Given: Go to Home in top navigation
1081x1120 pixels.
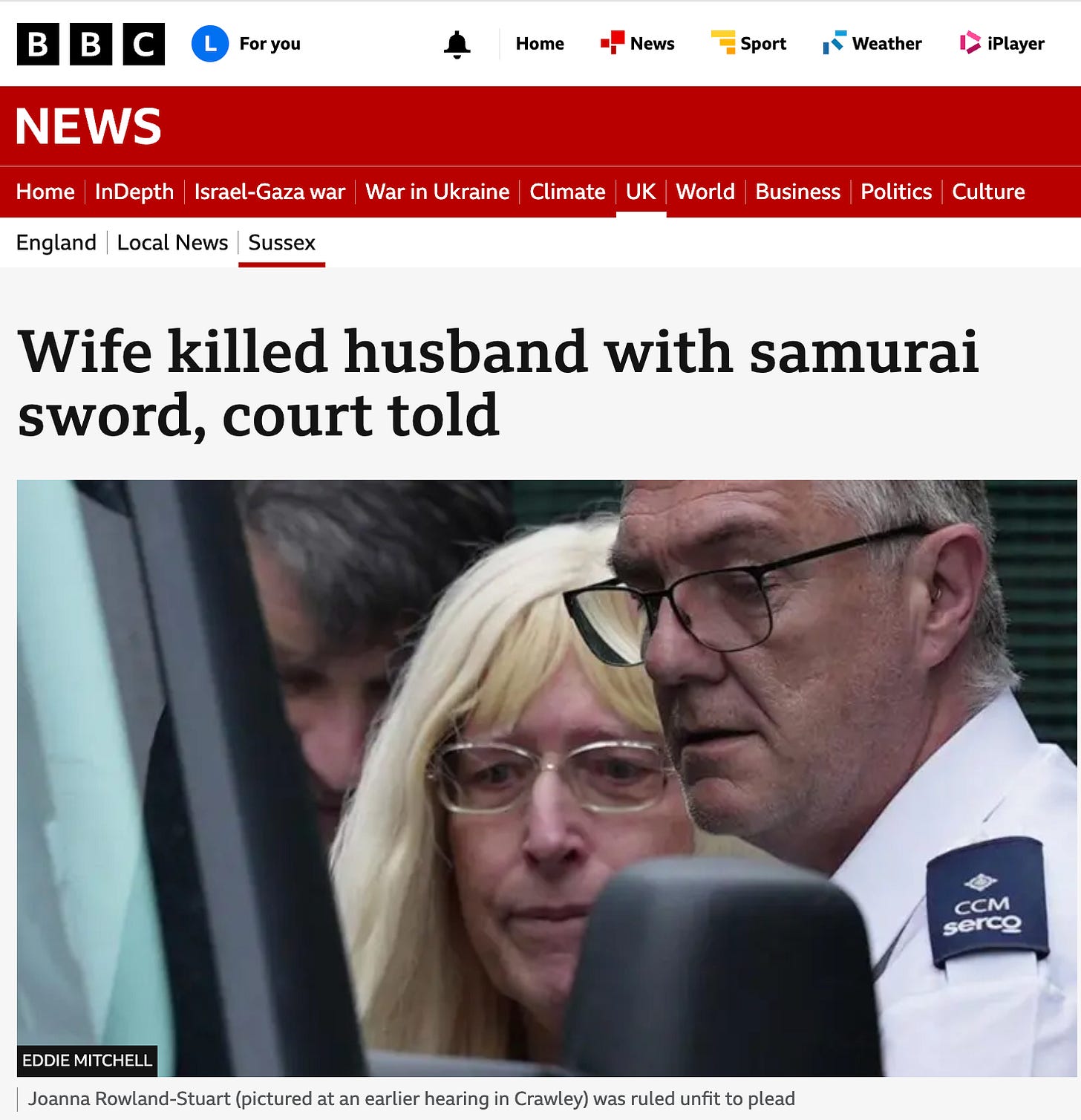Looking at the screenshot, I should [540, 44].
